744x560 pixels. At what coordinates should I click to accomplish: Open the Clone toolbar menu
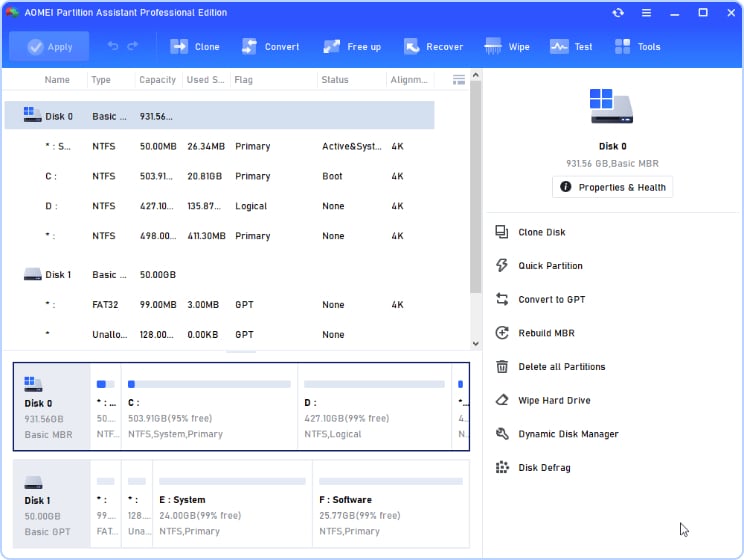point(195,47)
